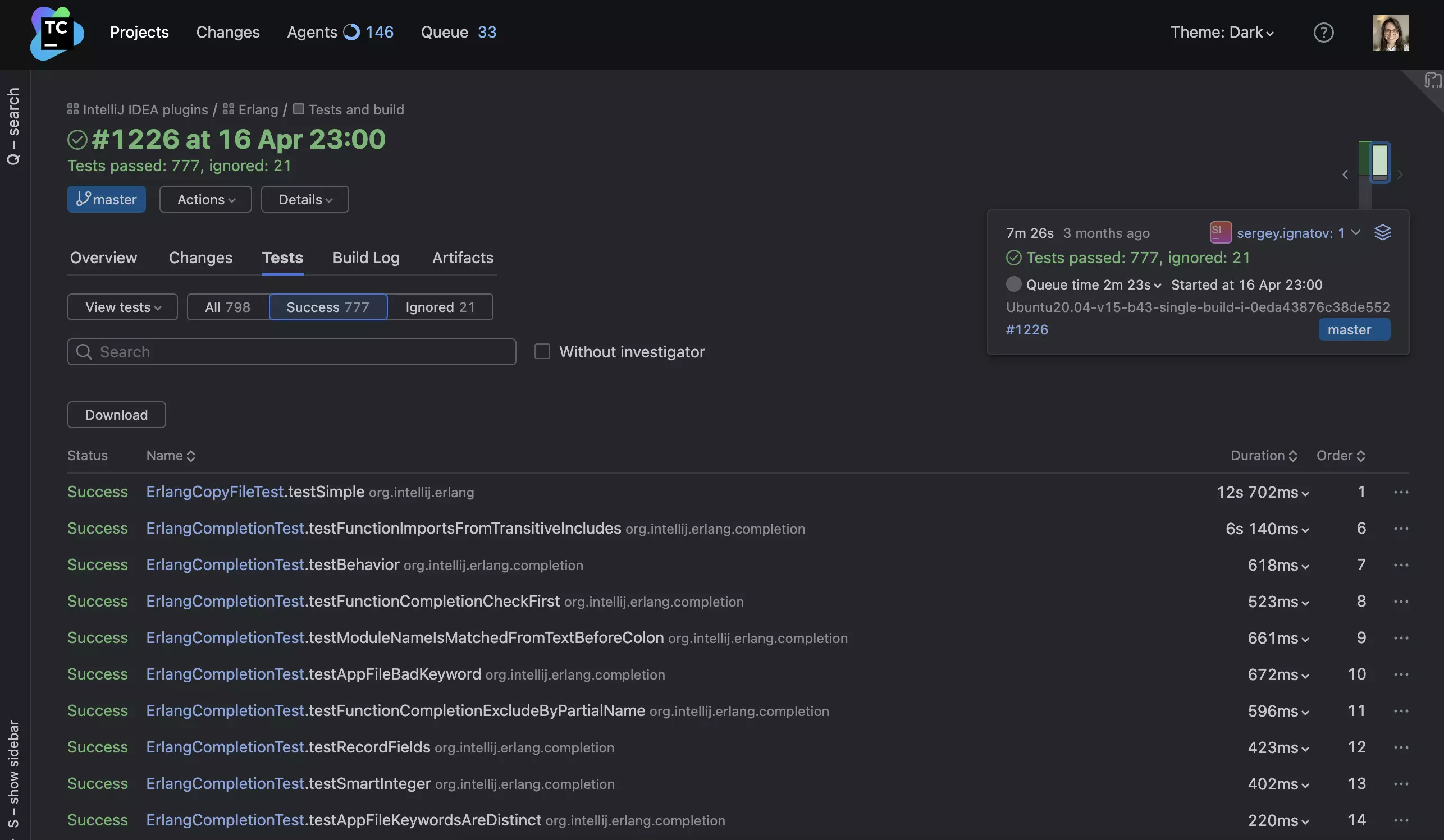Select the All 798 filter
The height and width of the screenshot is (840, 1444).
pos(227,307)
